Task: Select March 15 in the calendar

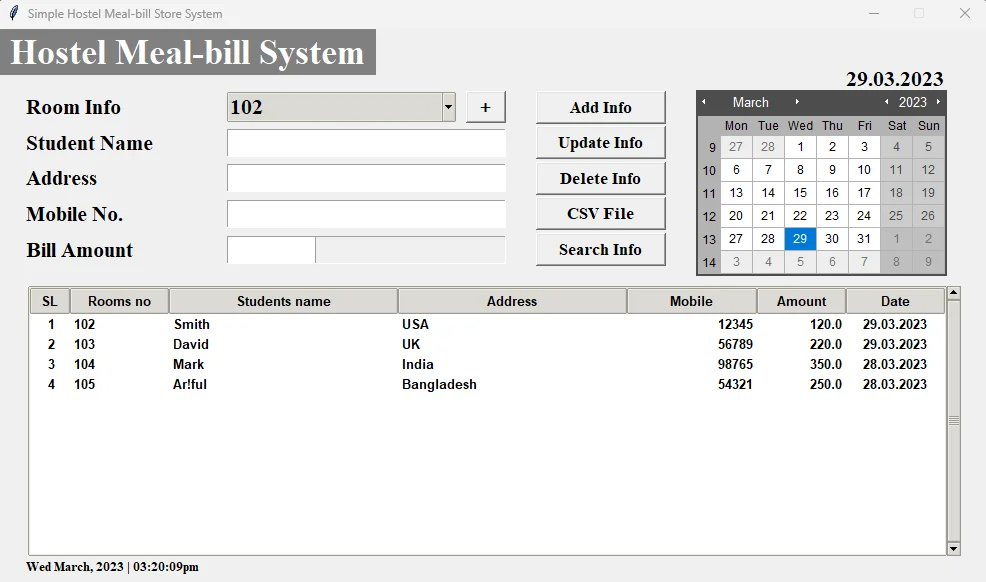Action: [x=800, y=193]
